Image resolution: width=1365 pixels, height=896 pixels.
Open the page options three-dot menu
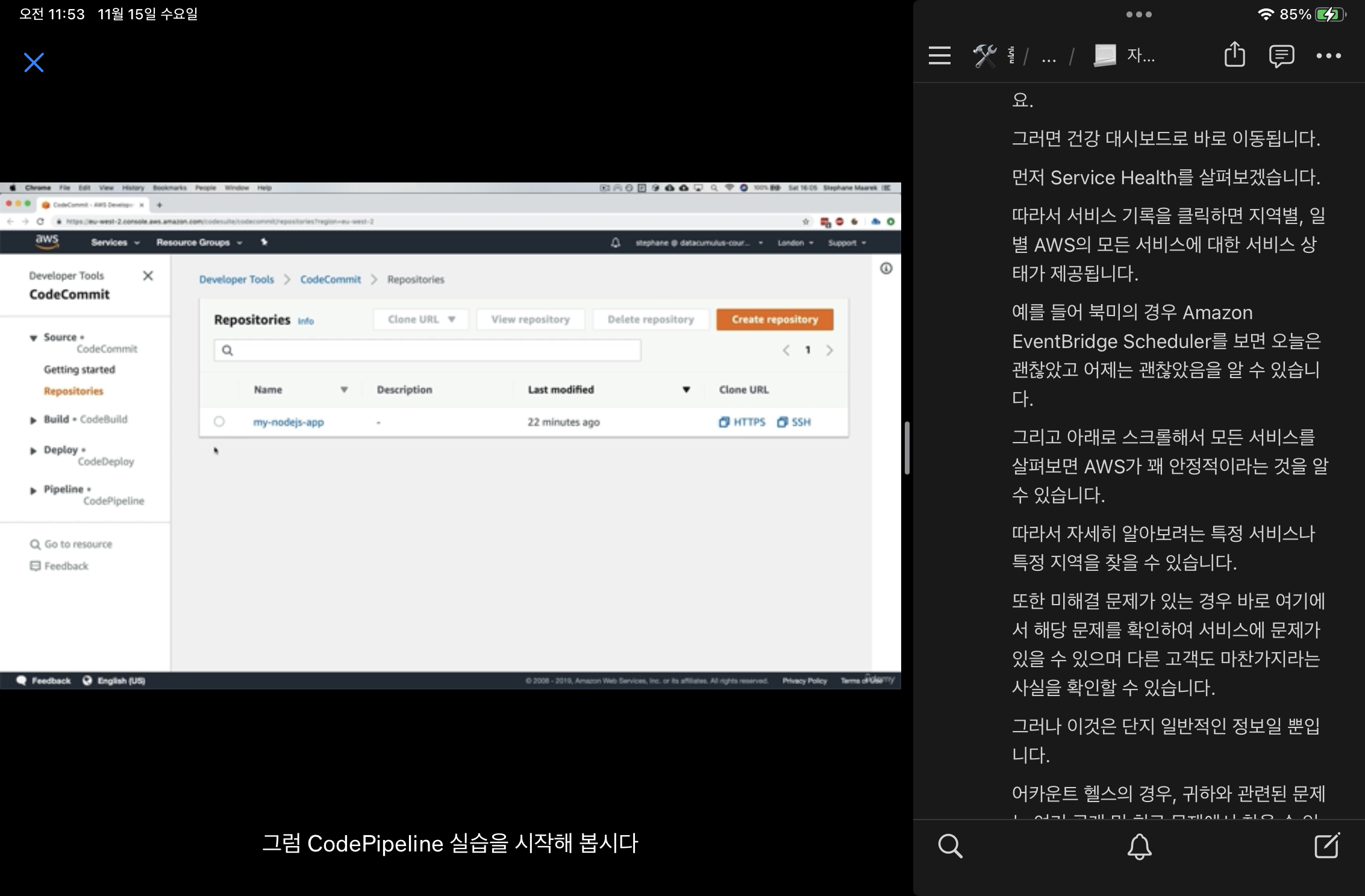pyautogui.click(x=1328, y=56)
